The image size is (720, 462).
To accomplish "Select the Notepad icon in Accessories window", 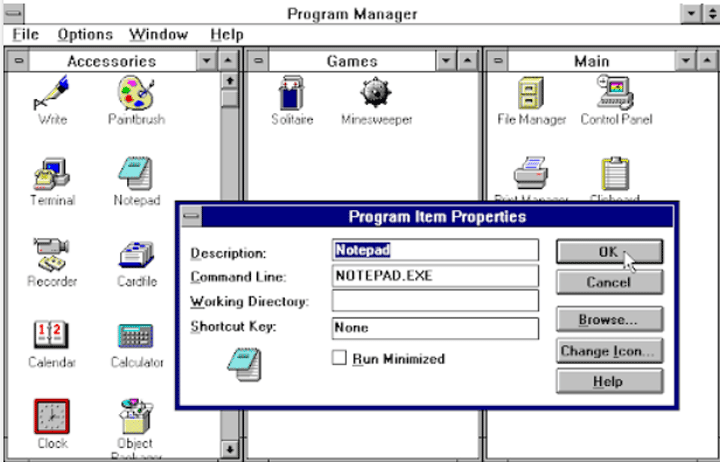I will 135,174.
